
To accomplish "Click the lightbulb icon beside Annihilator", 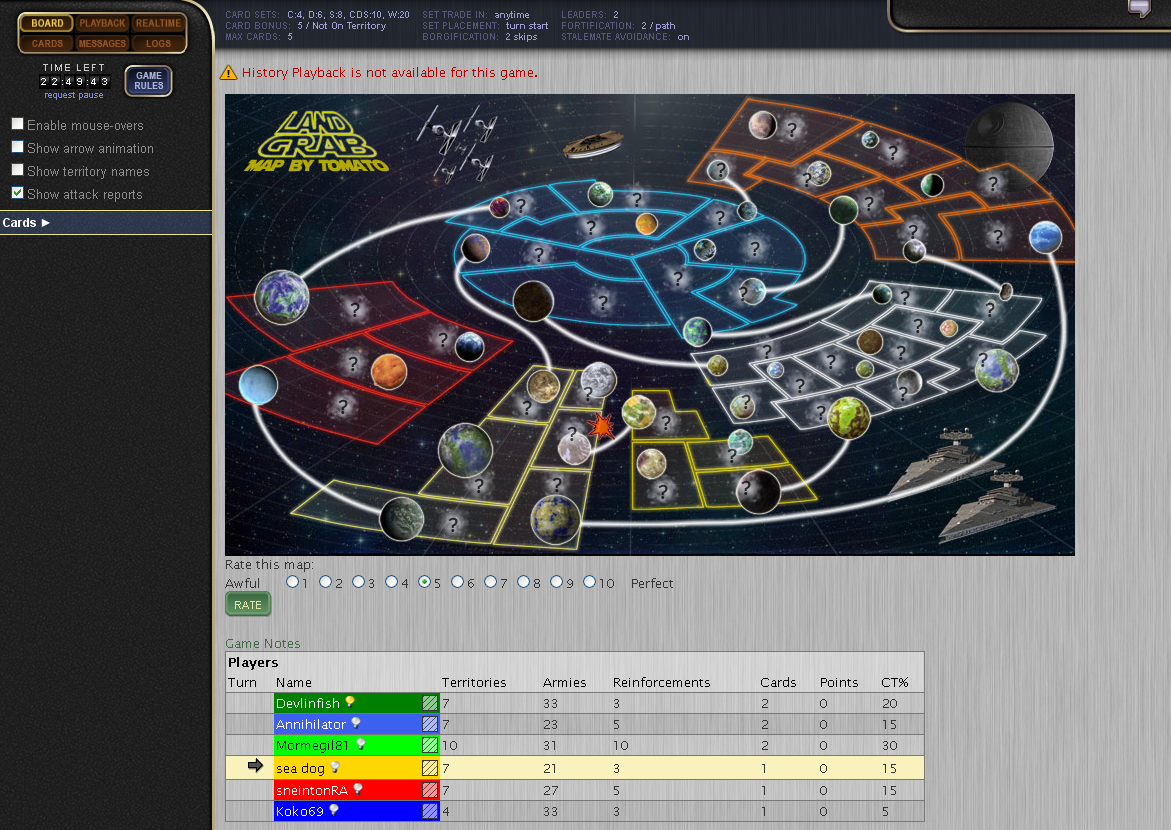I will [x=356, y=723].
